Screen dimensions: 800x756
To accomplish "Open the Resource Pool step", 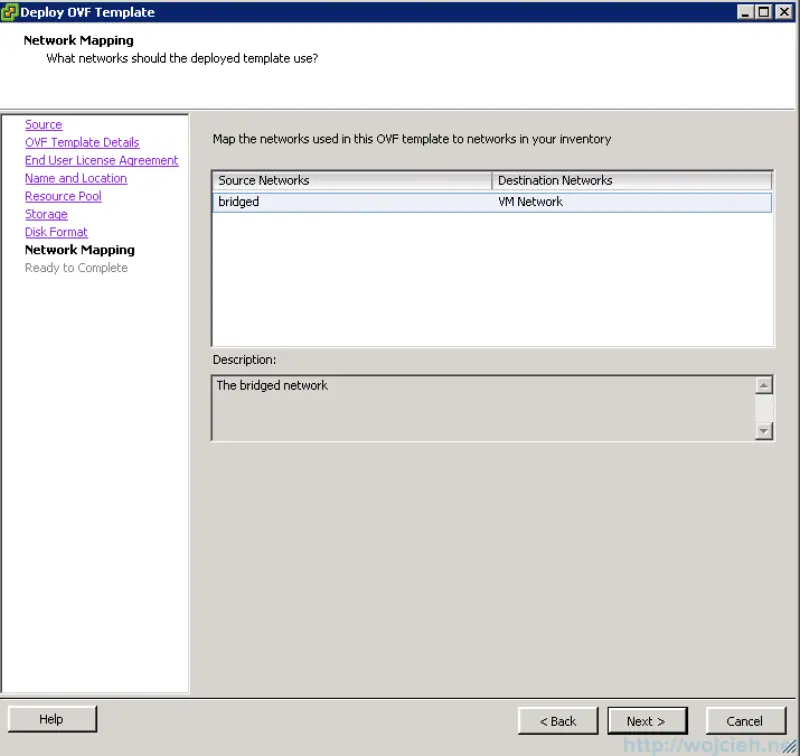I will click(63, 196).
